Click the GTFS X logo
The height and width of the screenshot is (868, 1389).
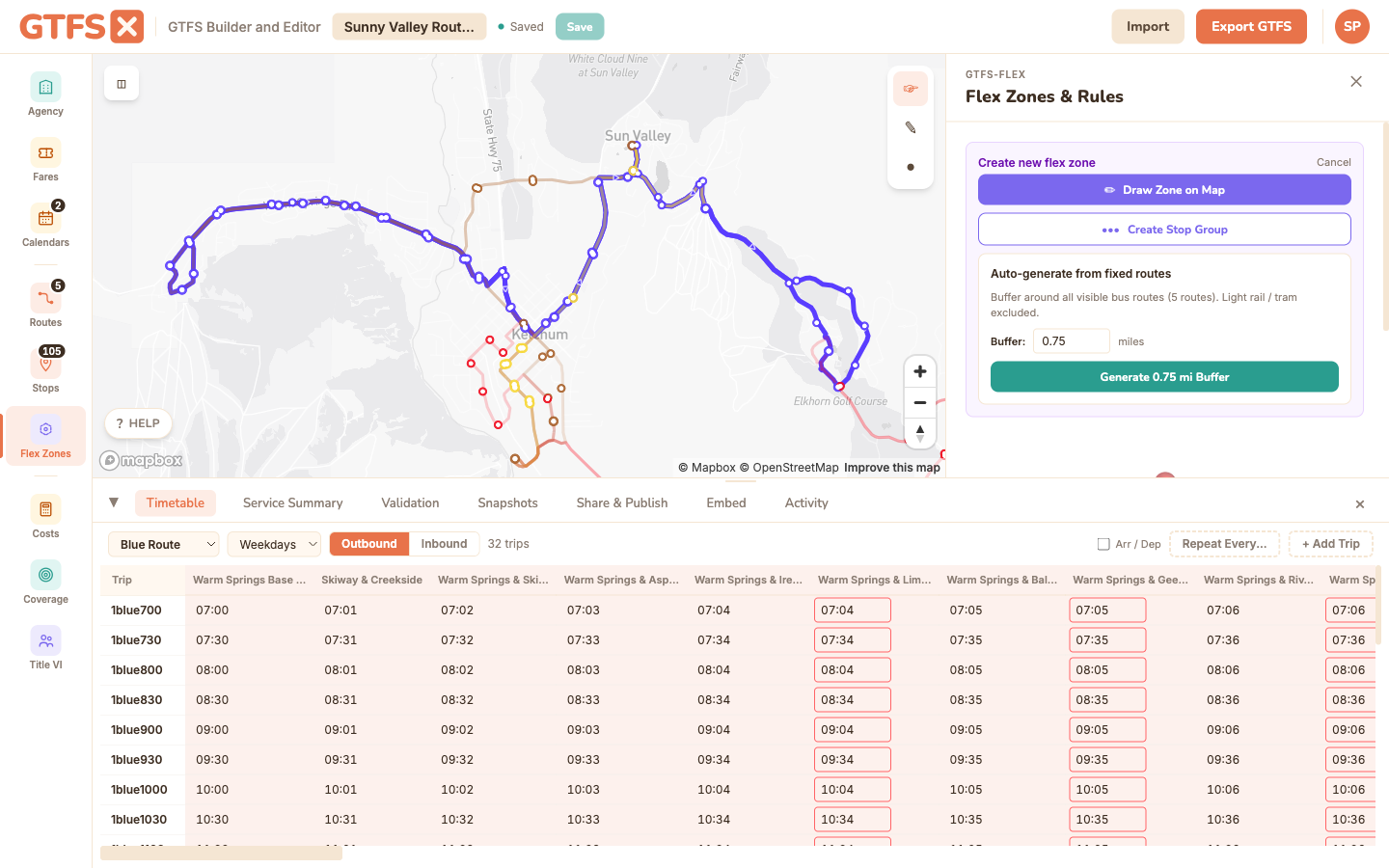[82, 26]
